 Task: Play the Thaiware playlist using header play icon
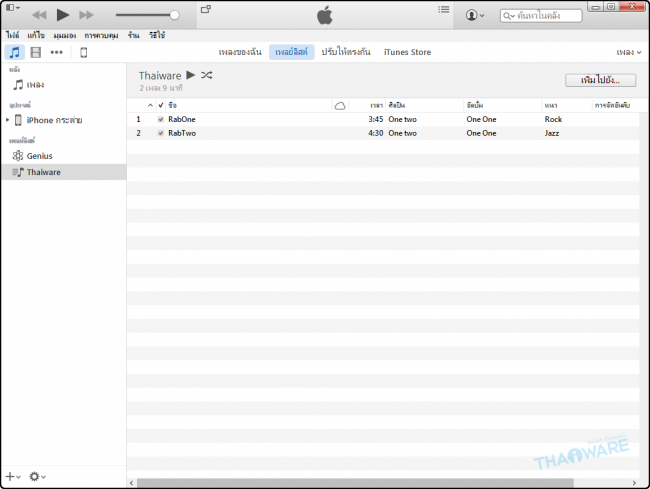coord(190,75)
